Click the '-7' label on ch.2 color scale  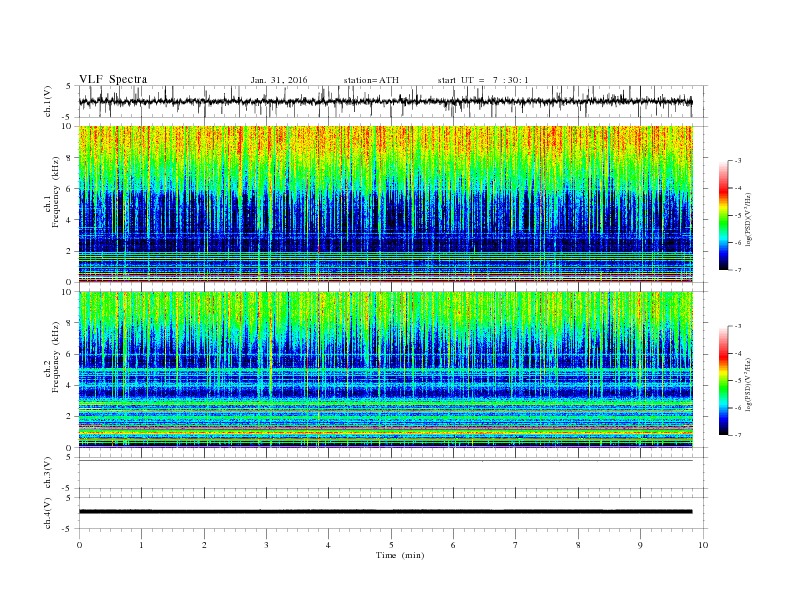click(737, 435)
